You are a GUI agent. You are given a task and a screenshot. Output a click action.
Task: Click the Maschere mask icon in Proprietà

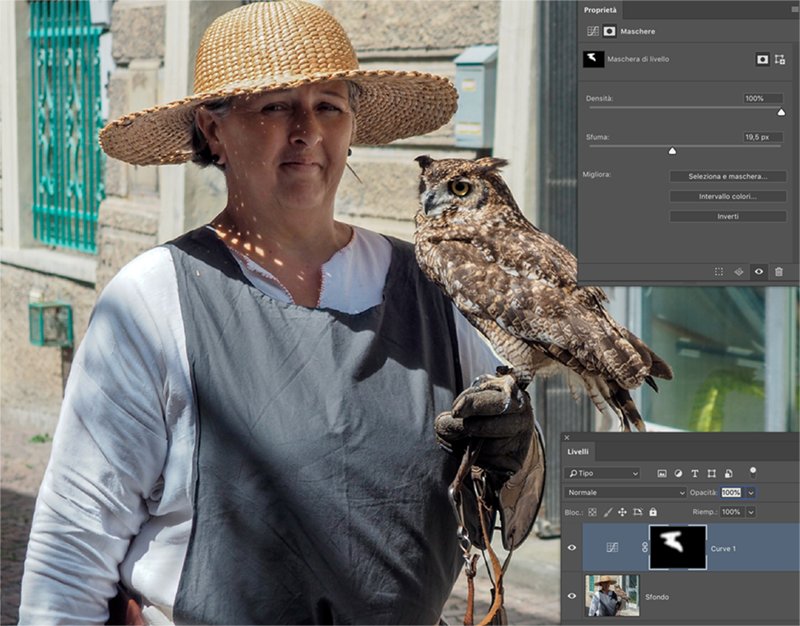point(609,31)
